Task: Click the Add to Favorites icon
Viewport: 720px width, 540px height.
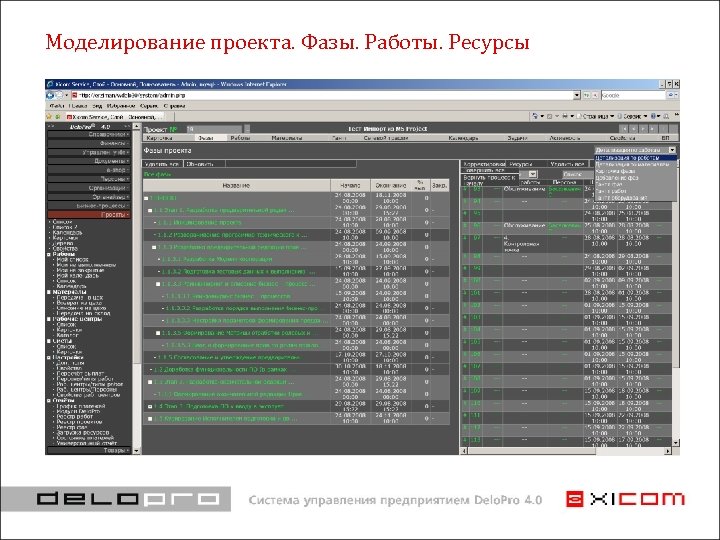Action: pos(57,116)
